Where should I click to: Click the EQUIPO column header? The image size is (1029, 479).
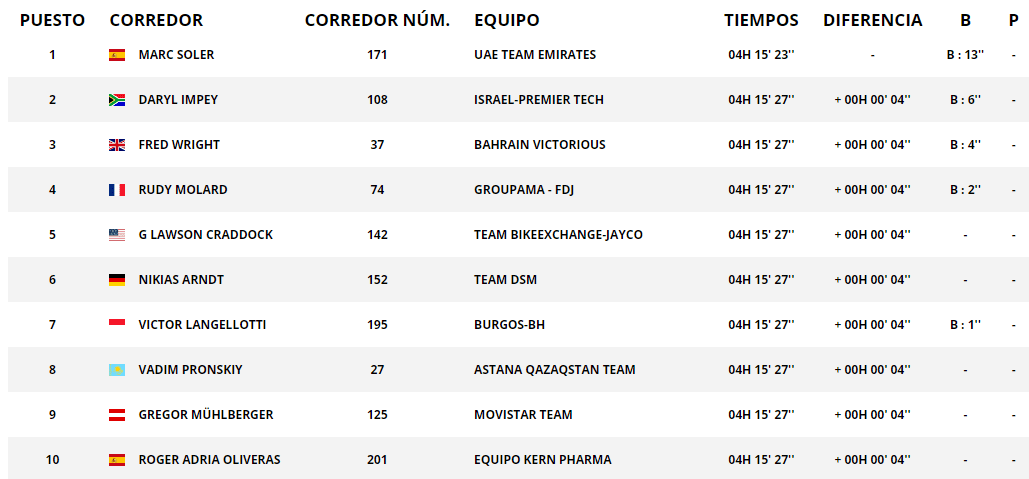506,20
